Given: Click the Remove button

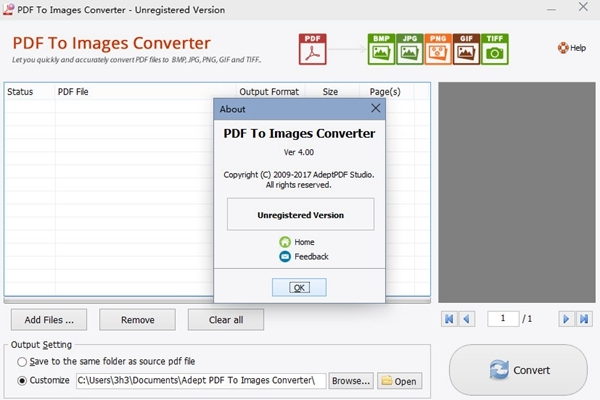Looking at the screenshot, I should pos(137,320).
